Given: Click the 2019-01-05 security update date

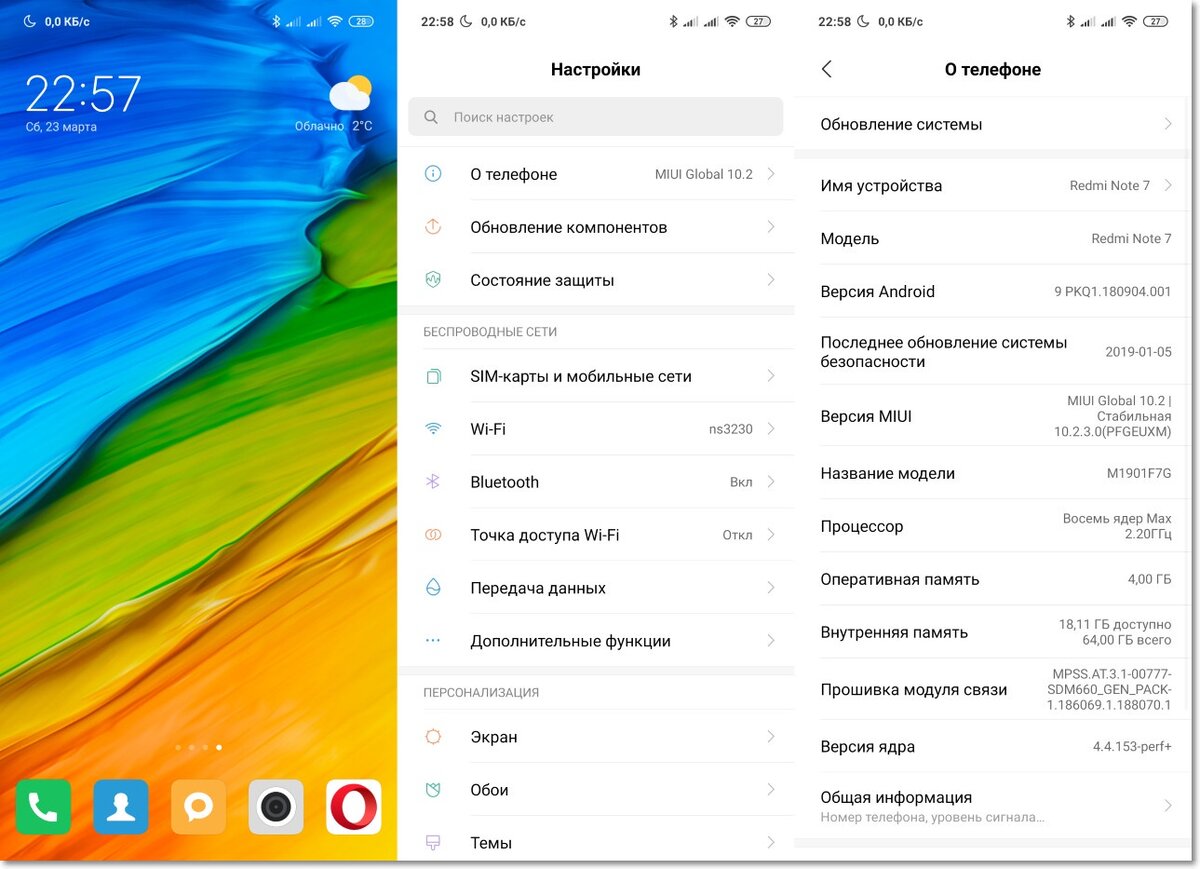Looking at the screenshot, I should (x=1138, y=352).
